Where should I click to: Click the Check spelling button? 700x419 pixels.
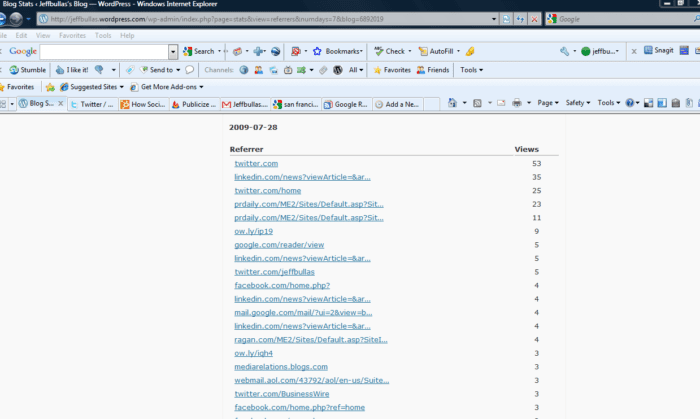(389, 51)
